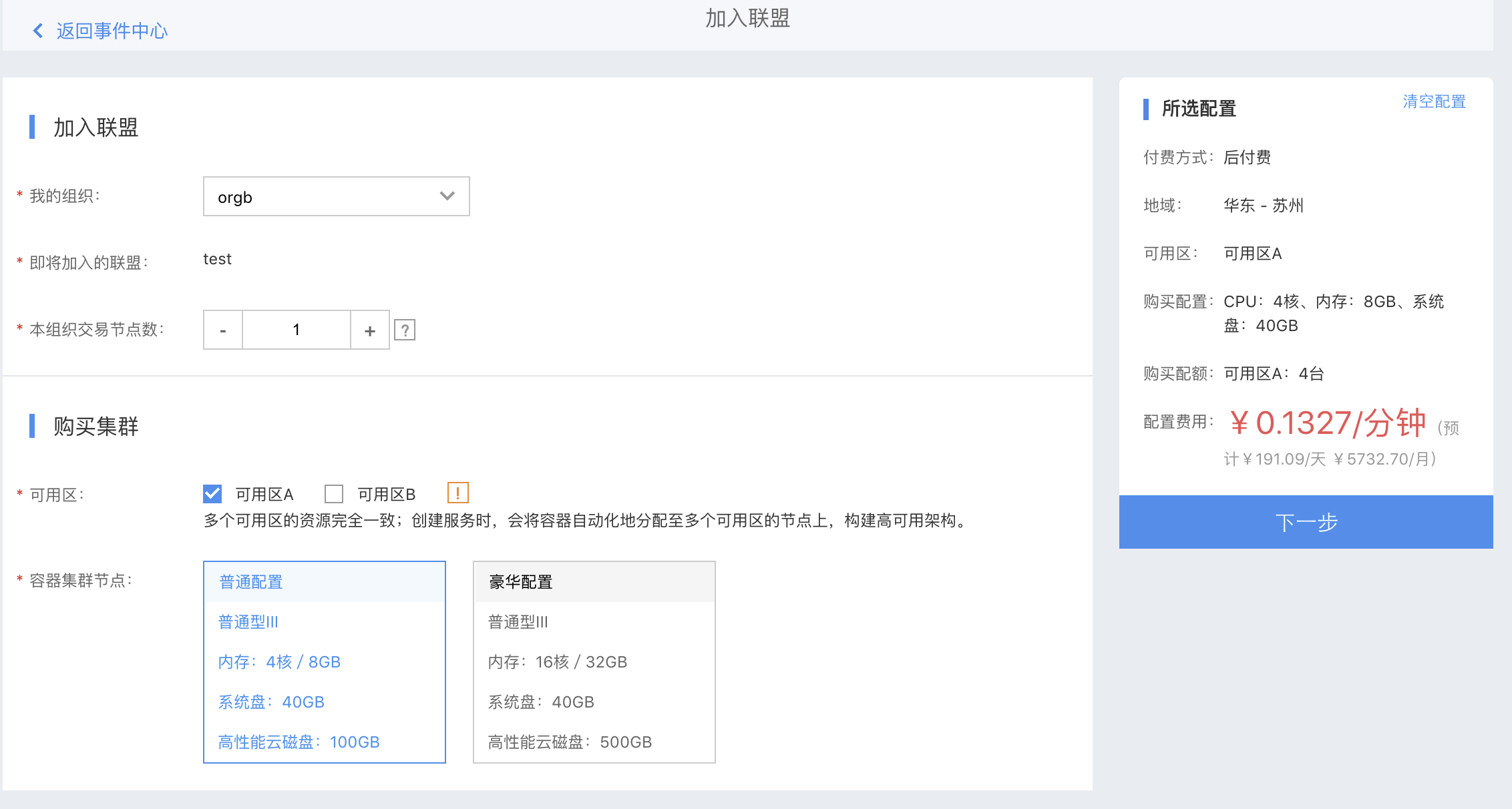Image resolution: width=1512 pixels, height=809 pixels.
Task: Go back via 返回事件中心 link
Action: click(112, 31)
